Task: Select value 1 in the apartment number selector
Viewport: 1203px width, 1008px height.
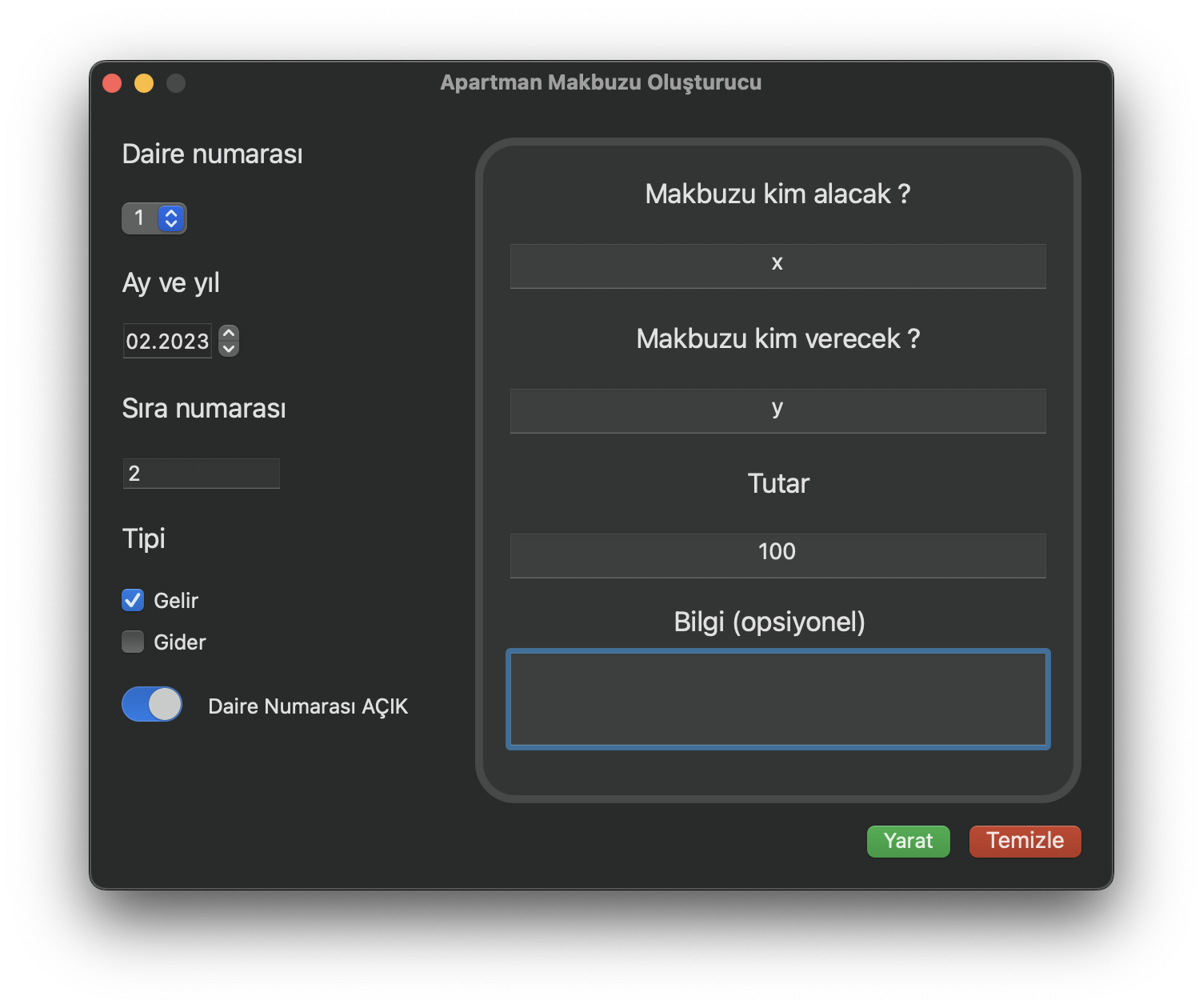Action: (141, 218)
